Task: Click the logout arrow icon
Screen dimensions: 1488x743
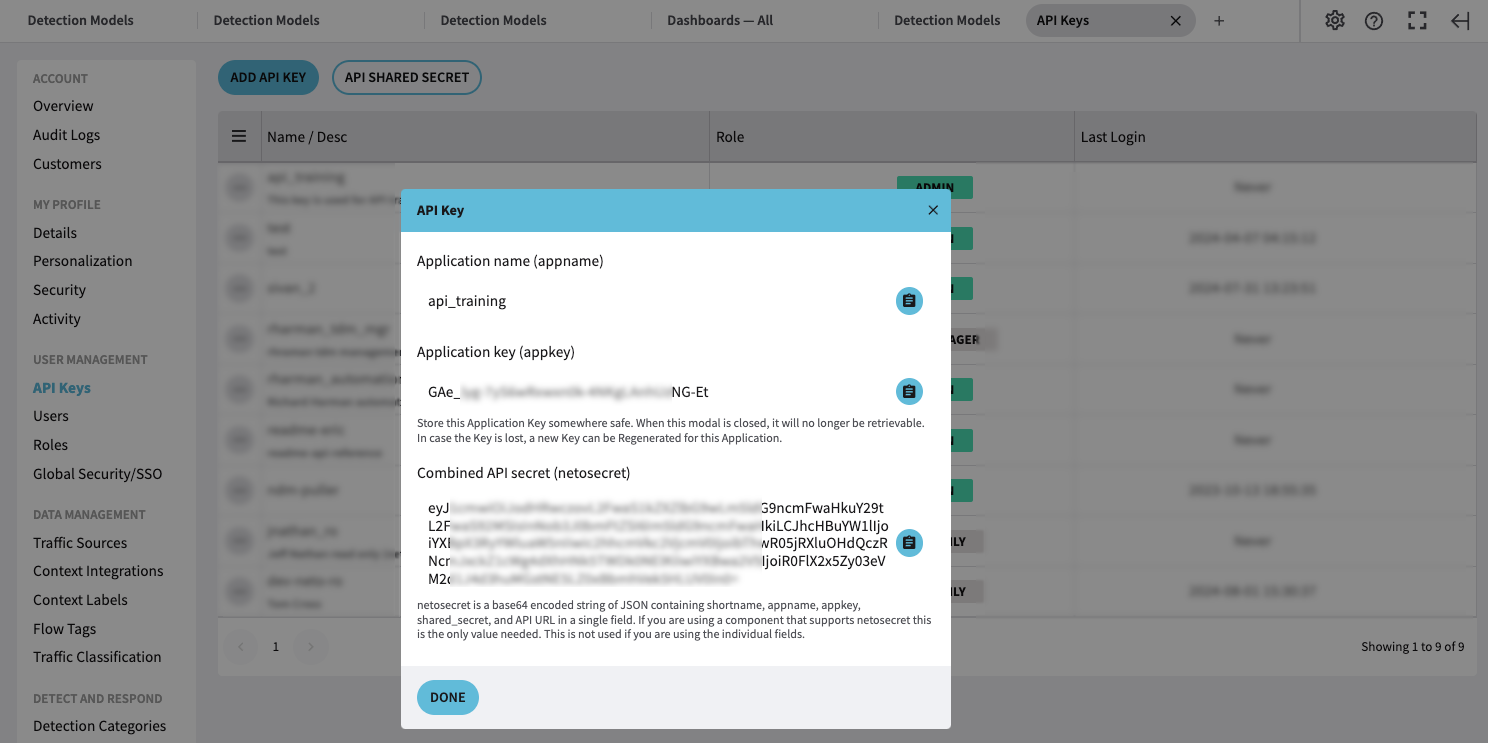Action: [x=1460, y=20]
